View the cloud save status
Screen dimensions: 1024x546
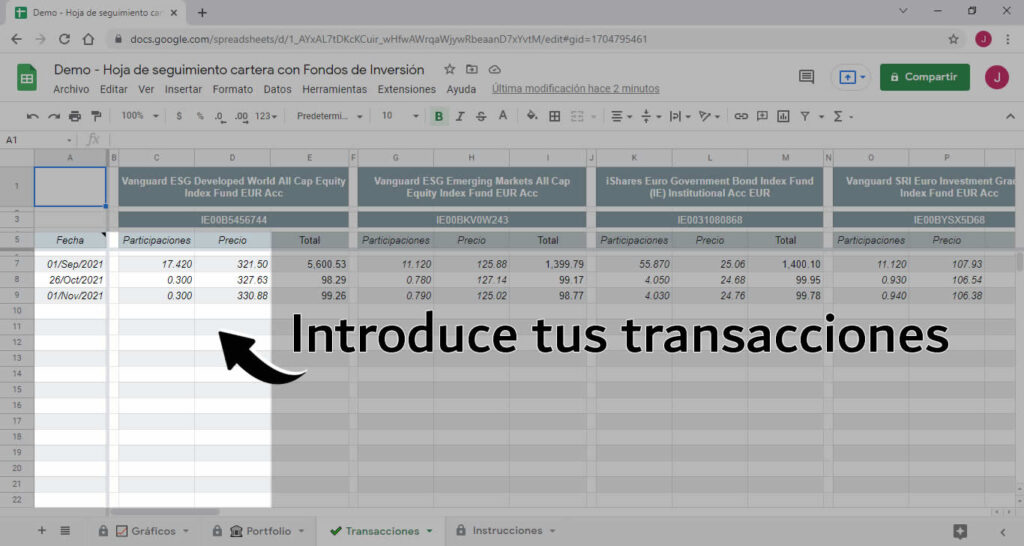pos(494,69)
